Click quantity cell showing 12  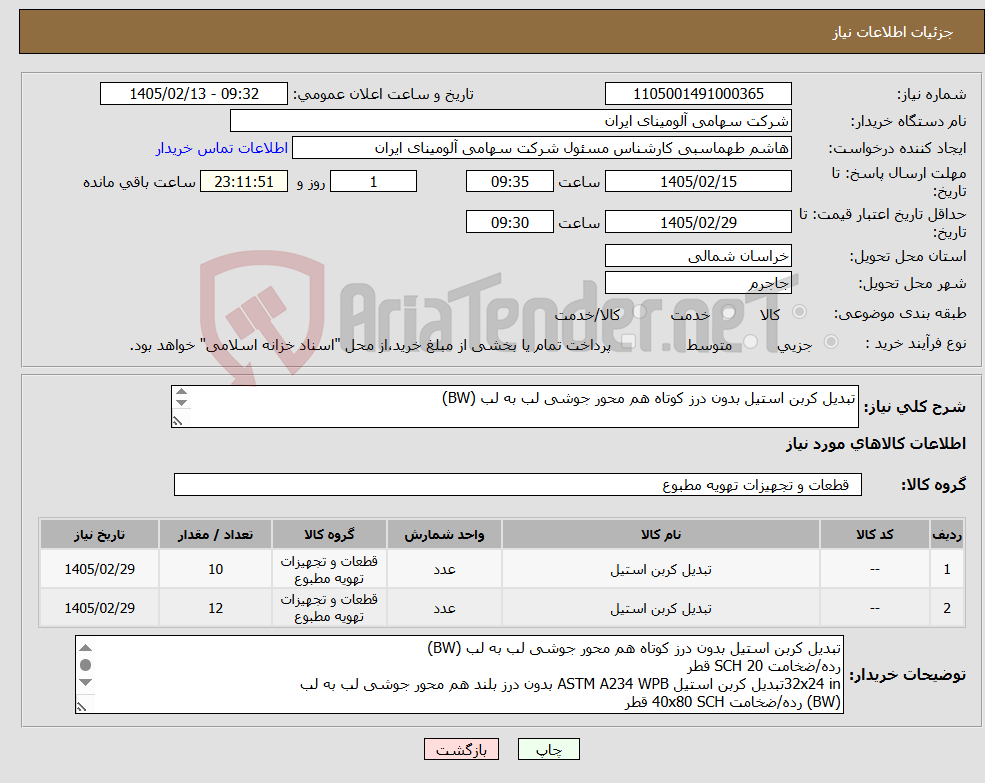pyautogui.click(x=215, y=608)
